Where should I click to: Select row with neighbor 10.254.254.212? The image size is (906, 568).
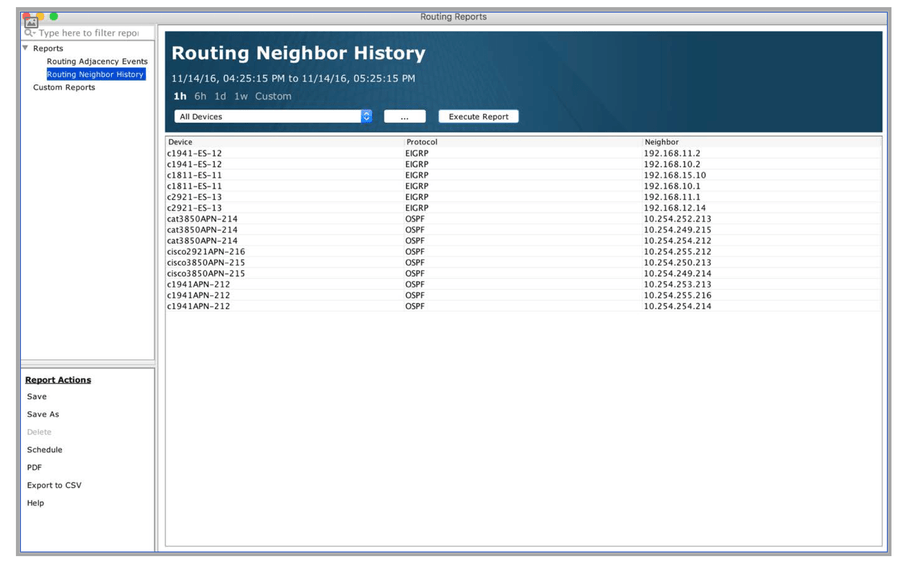(523, 241)
